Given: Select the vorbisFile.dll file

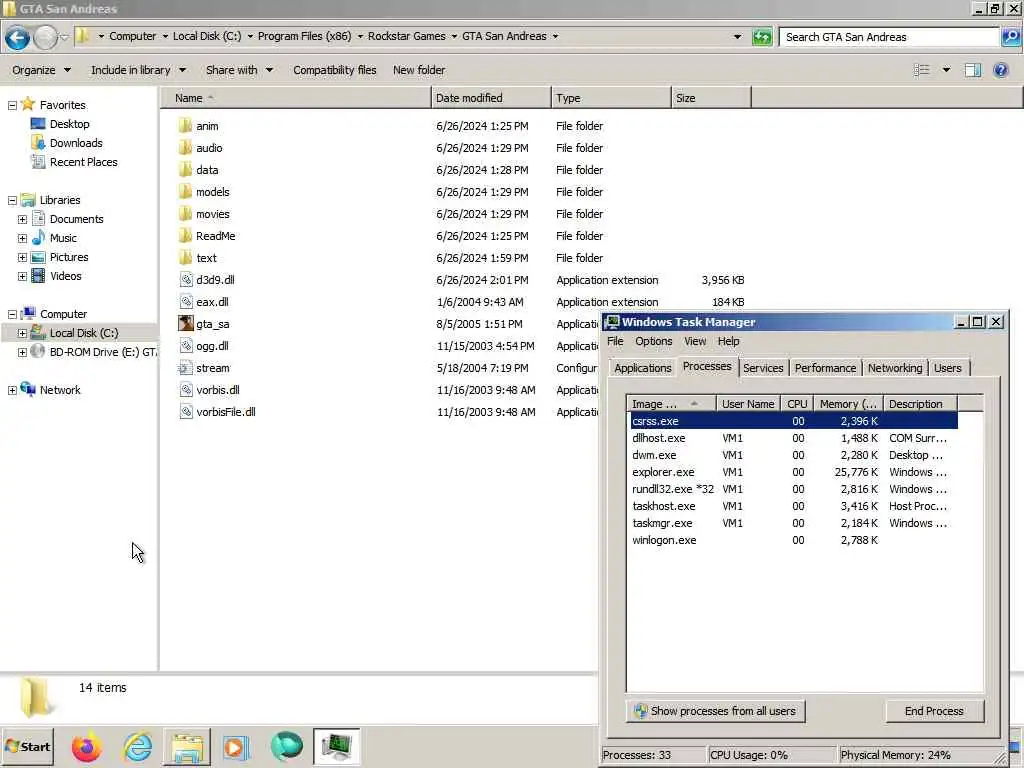Looking at the screenshot, I should (225, 411).
